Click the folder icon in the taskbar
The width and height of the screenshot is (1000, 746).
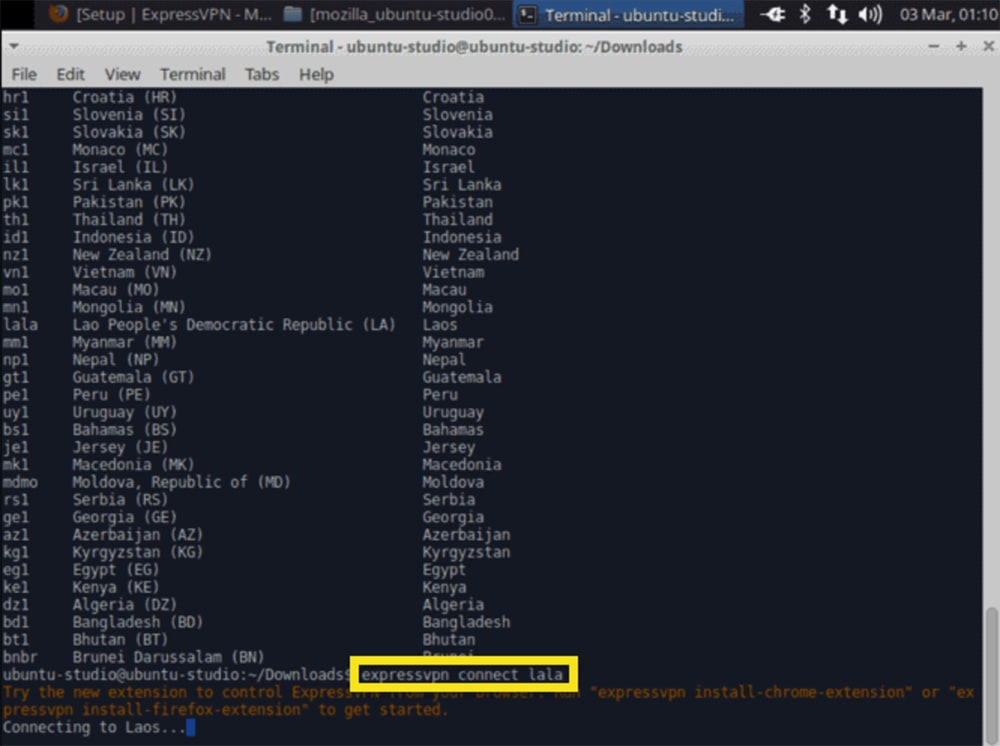[x=293, y=14]
